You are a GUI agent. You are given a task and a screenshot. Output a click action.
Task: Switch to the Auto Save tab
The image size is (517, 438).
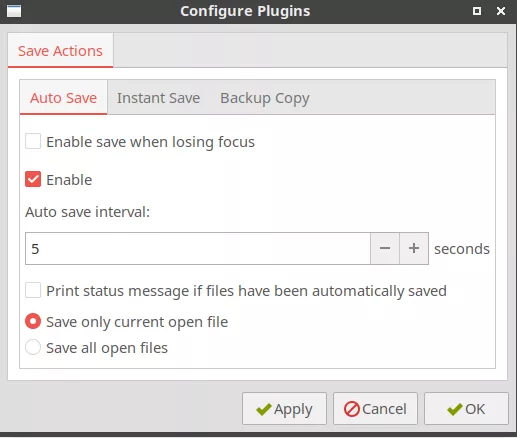pyautogui.click(x=63, y=98)
